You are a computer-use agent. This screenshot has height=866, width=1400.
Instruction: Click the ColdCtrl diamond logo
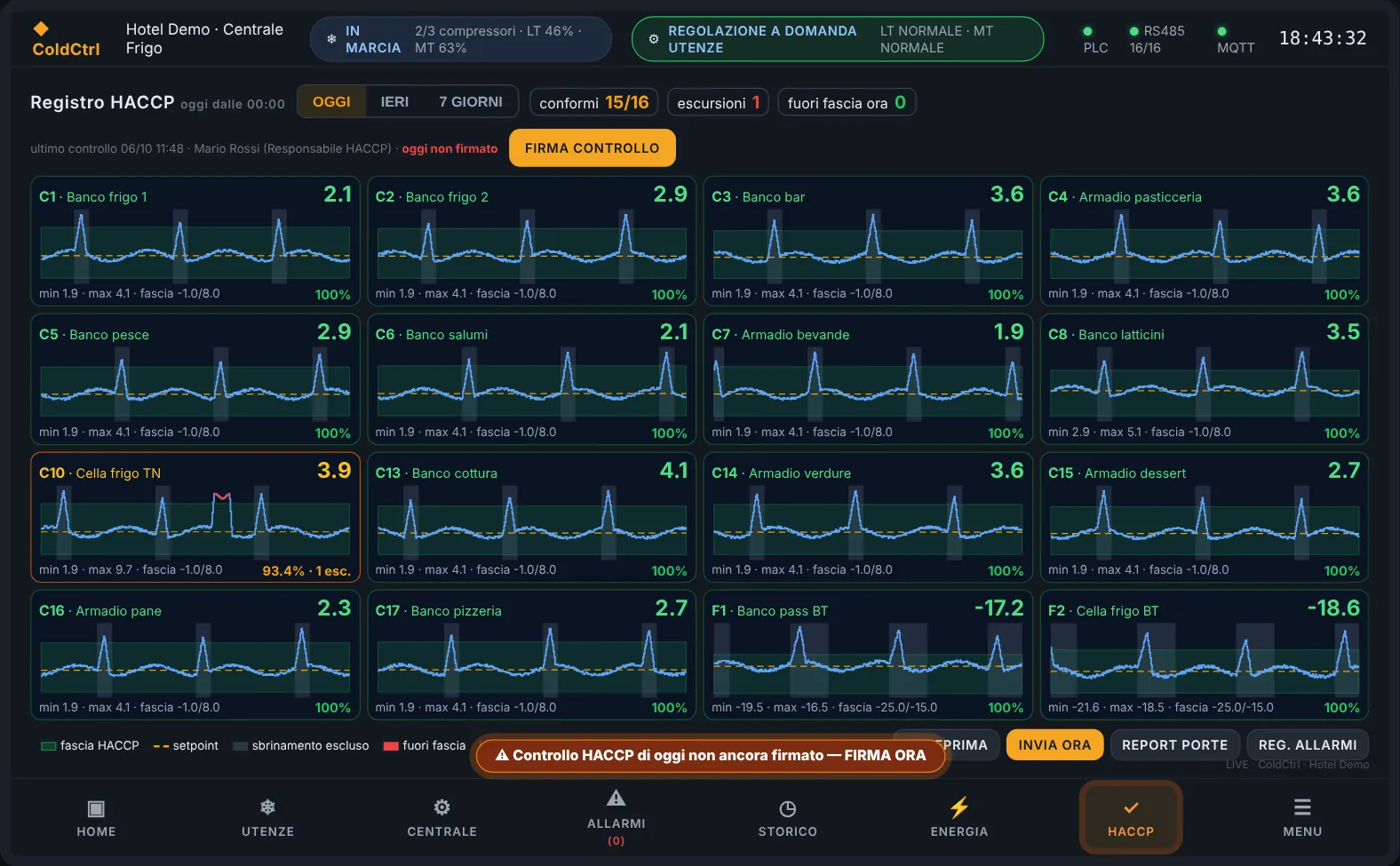pyautogui.click(x=41, y=28)
